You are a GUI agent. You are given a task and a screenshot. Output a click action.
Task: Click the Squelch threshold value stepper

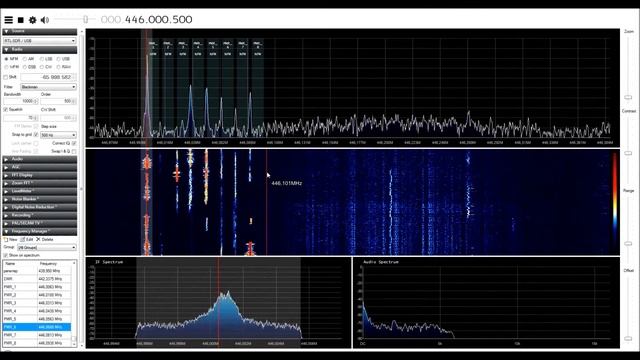pos(21,118)
